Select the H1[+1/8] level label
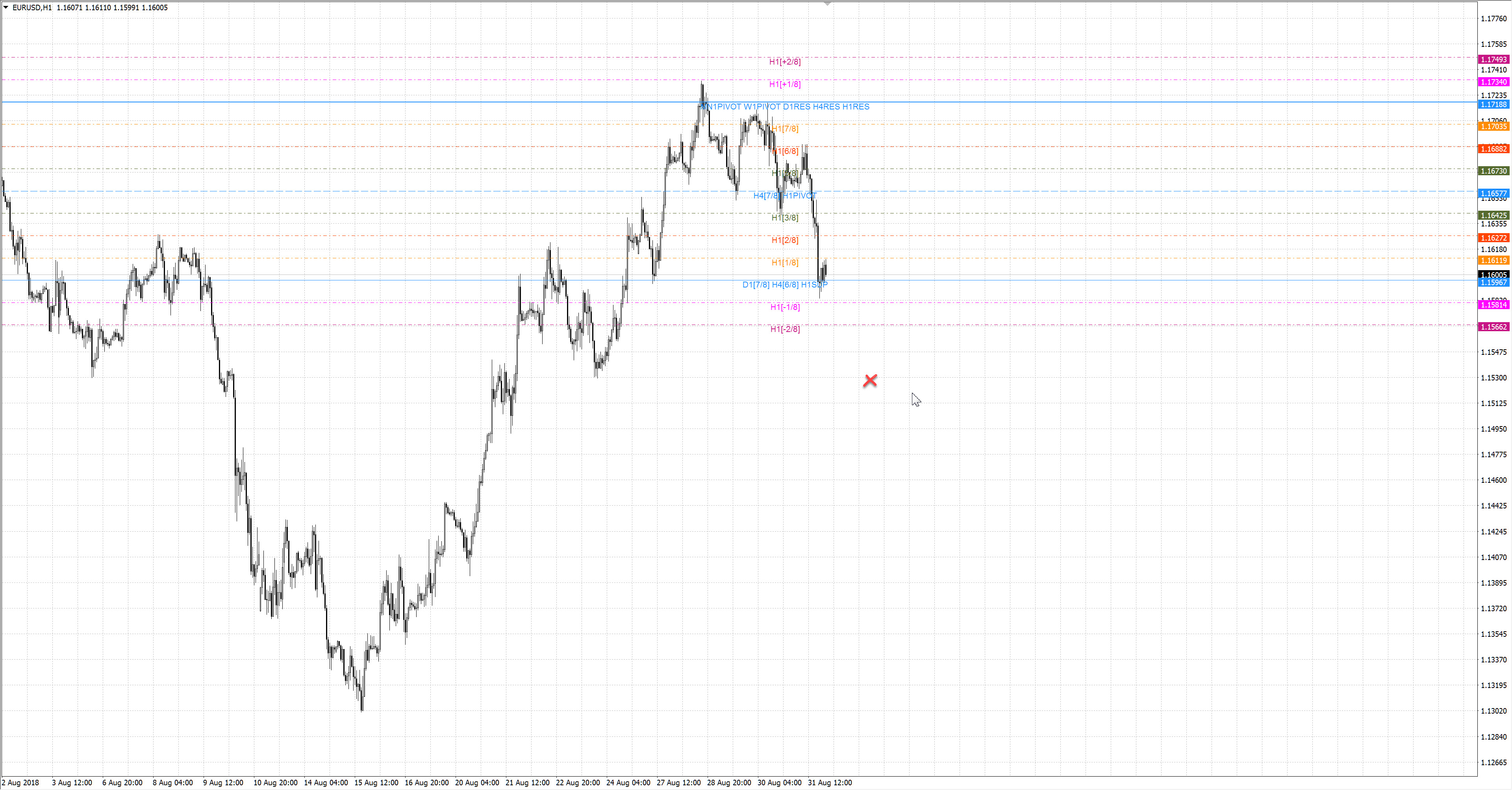 coord(785,84)
